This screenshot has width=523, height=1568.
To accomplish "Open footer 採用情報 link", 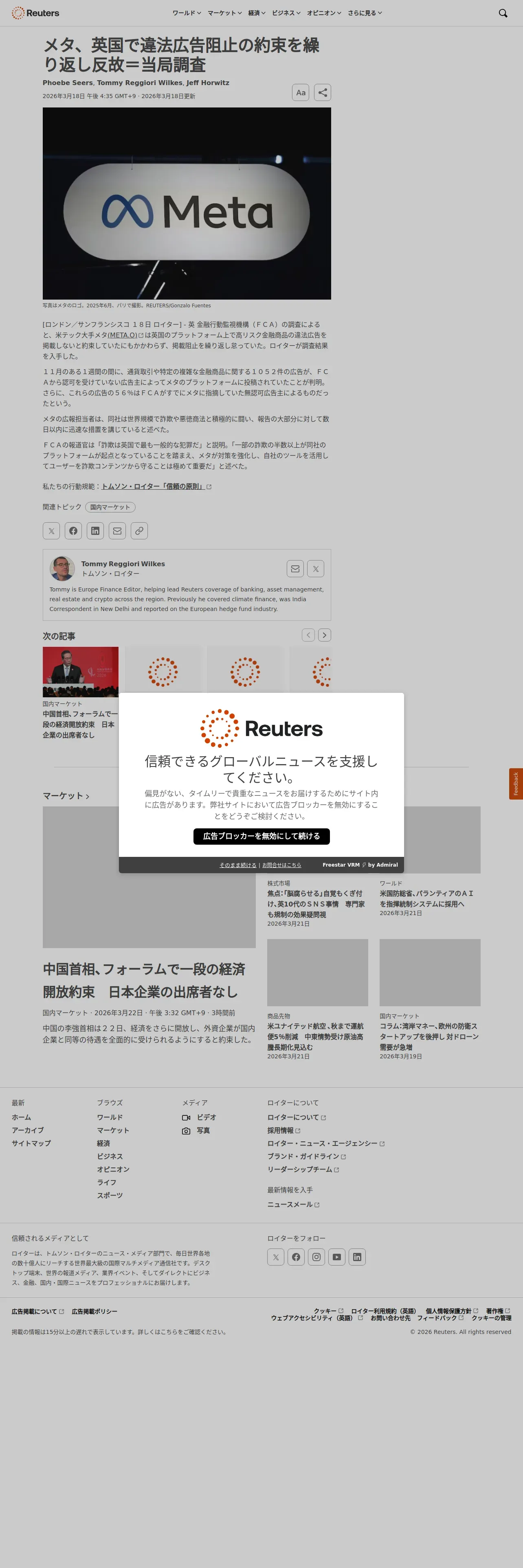I will [284, 1130].
